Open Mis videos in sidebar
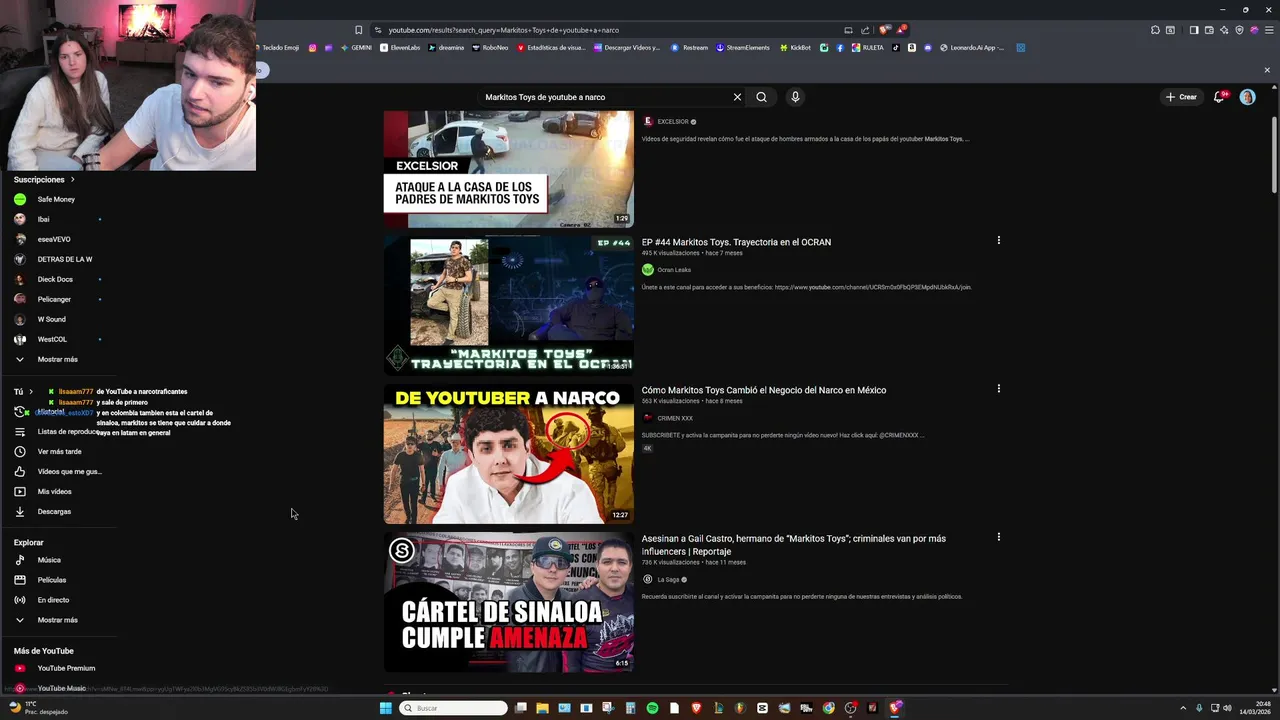 [57, 492]
